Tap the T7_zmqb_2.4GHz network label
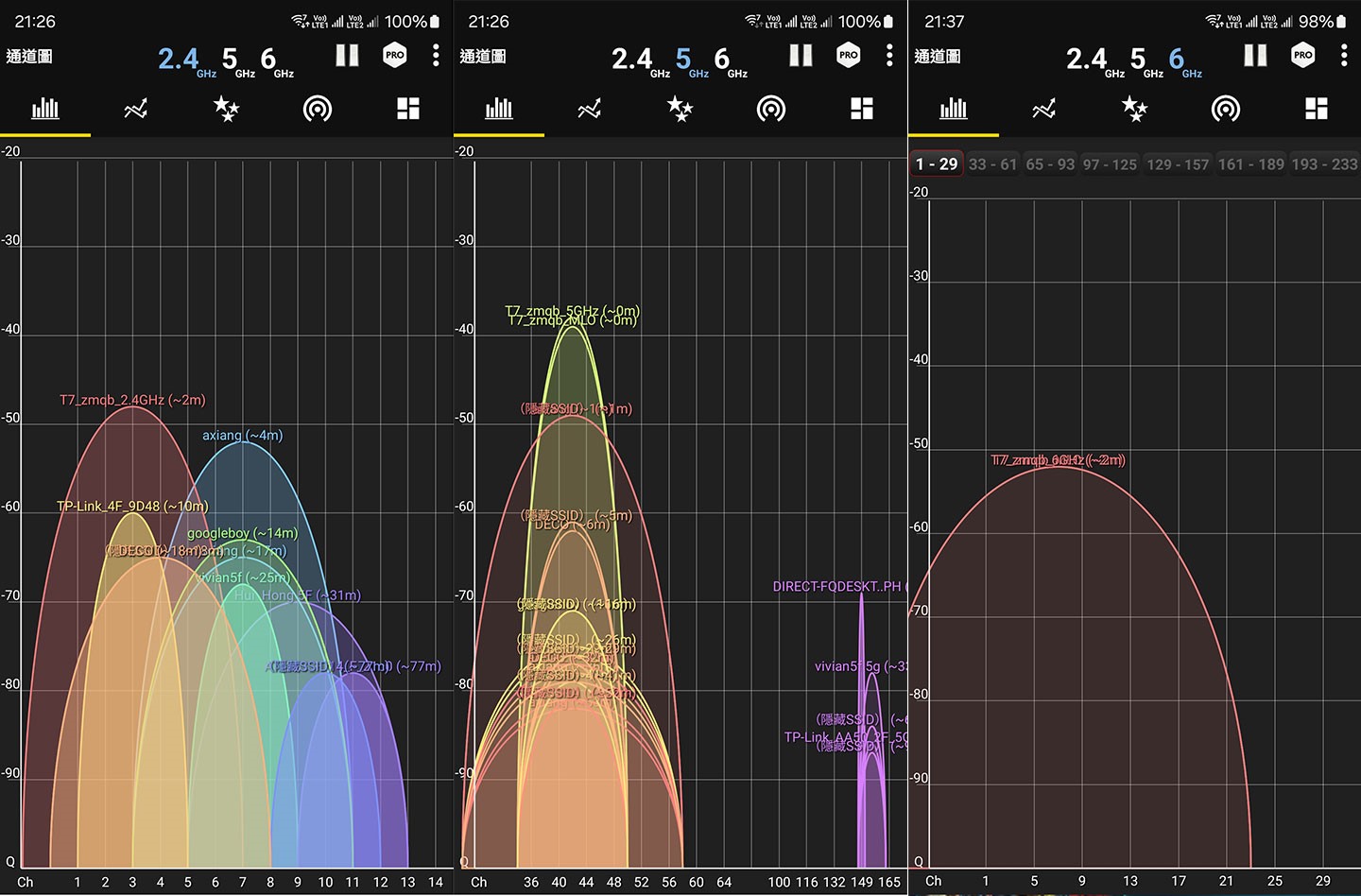The image size is (1361, 896). [132, 400]
